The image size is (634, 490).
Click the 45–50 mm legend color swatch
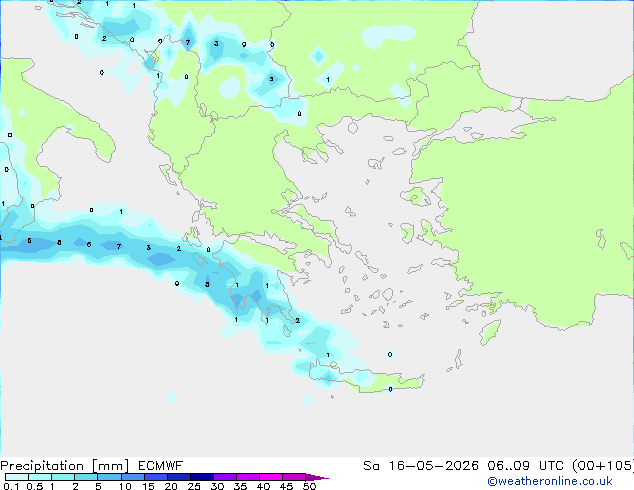(294, 477)
